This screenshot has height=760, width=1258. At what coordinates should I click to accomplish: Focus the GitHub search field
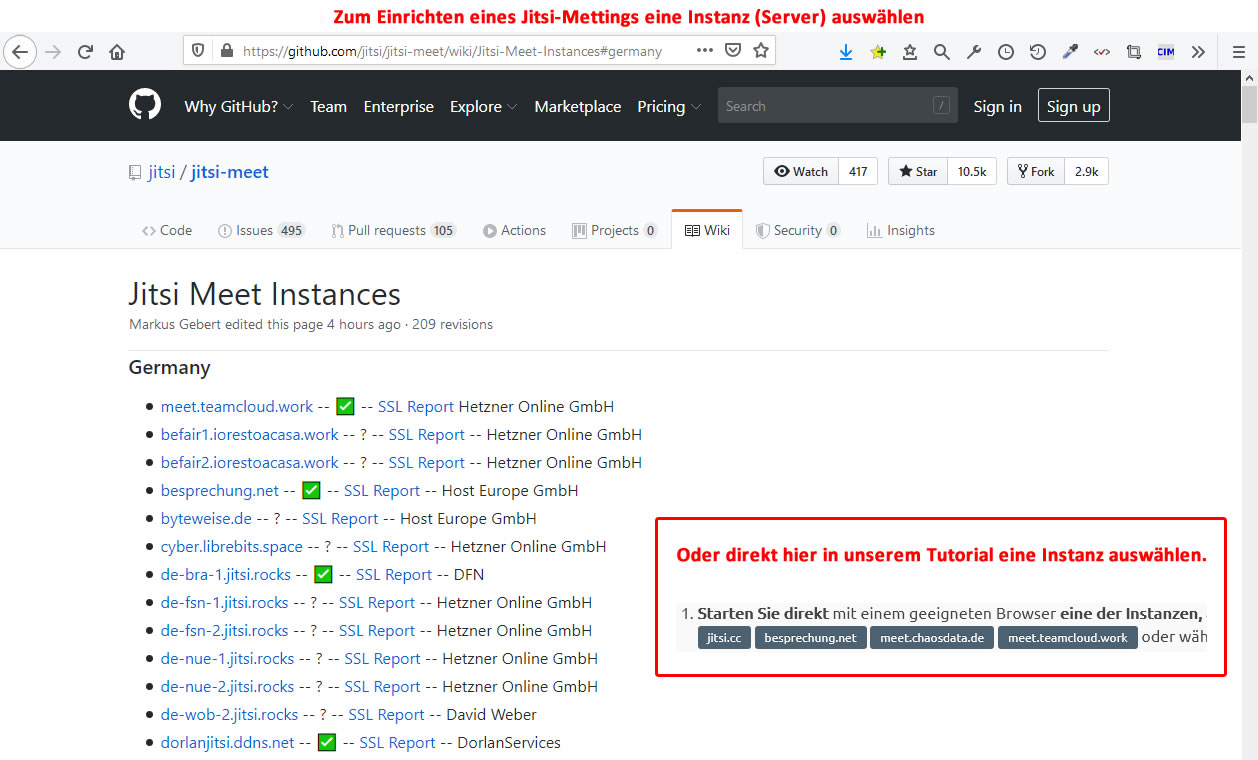838,106
